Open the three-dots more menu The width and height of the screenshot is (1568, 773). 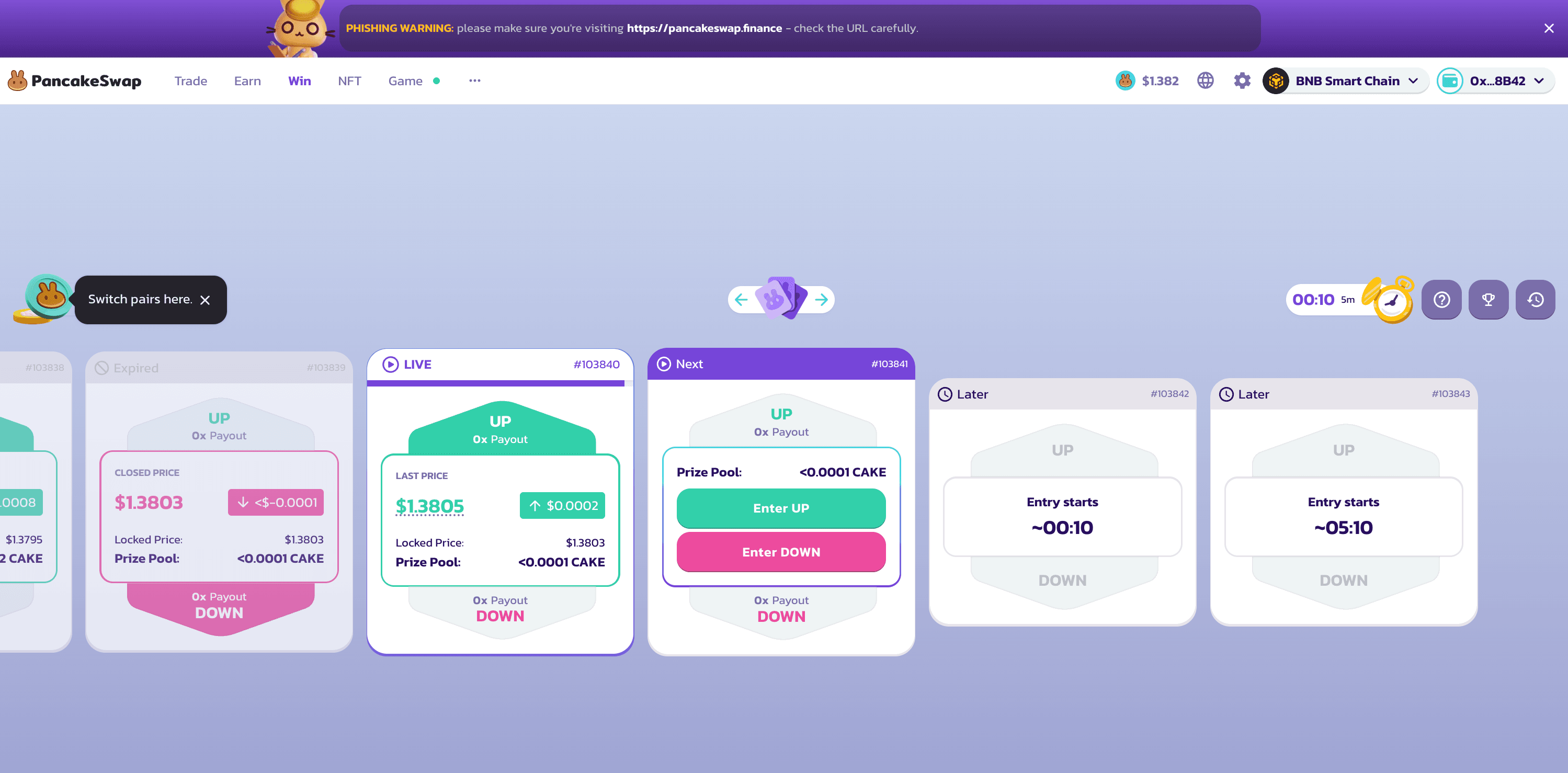(x=475, y=81)
